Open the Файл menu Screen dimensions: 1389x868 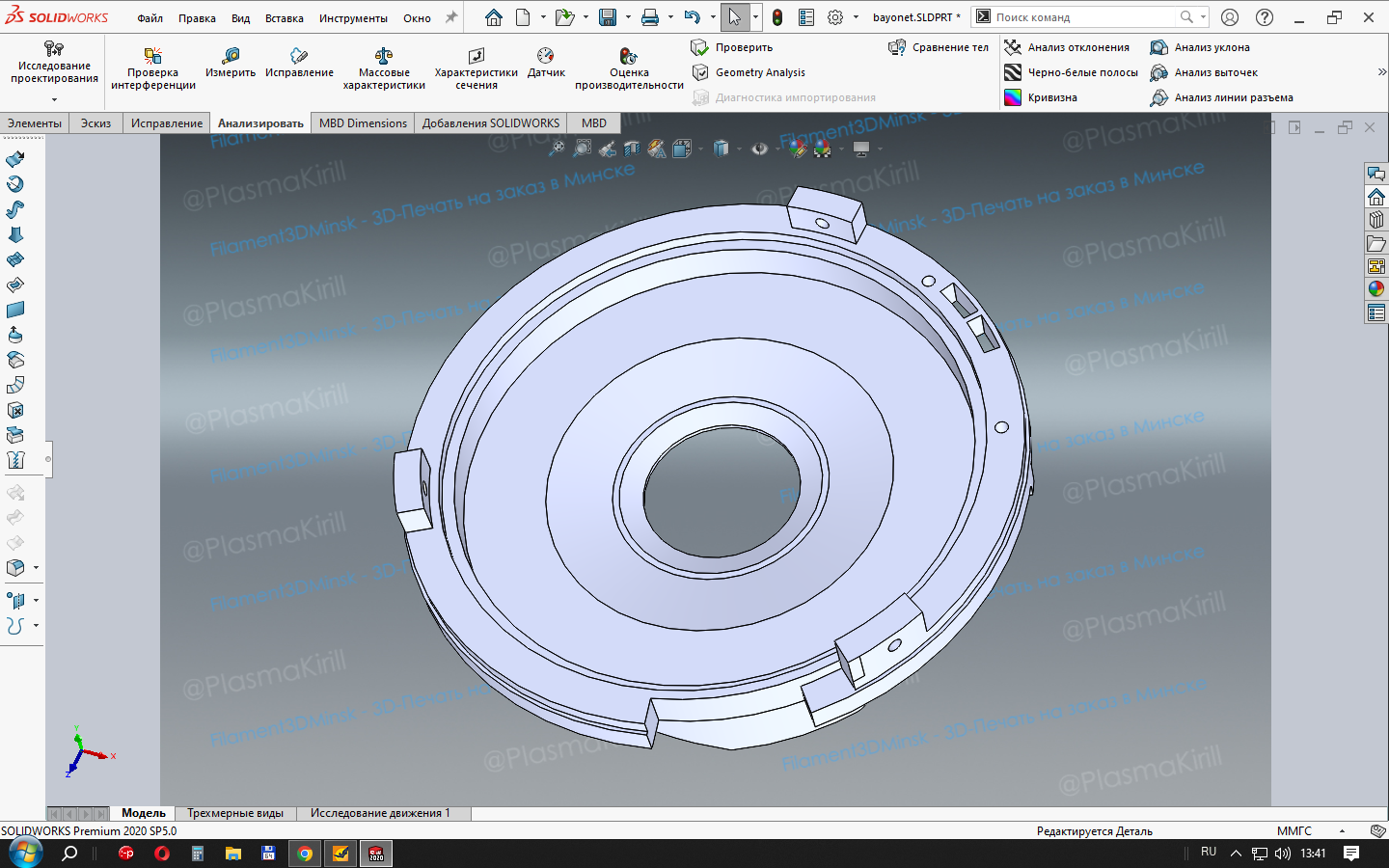point(150,18)
